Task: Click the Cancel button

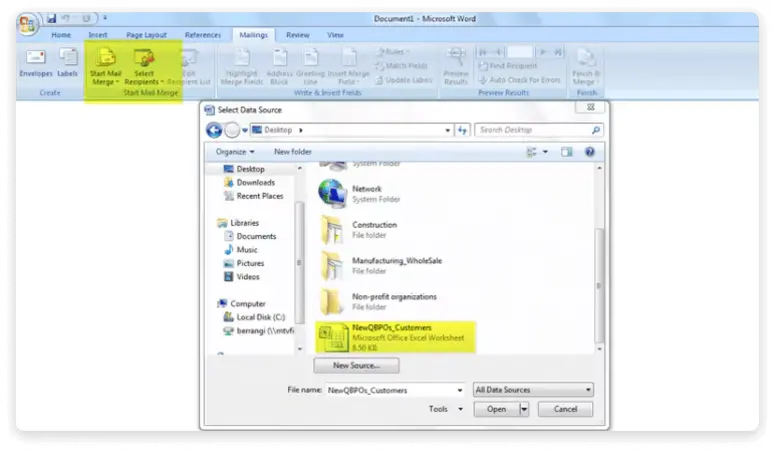Action: pyautogui.click(x=565, y=409)
